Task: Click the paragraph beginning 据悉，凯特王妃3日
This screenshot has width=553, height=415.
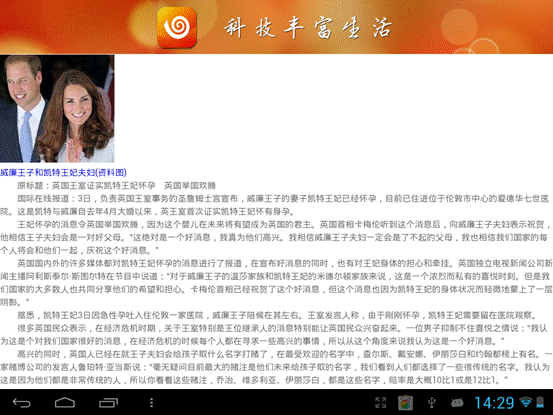Action: point(276,315)
